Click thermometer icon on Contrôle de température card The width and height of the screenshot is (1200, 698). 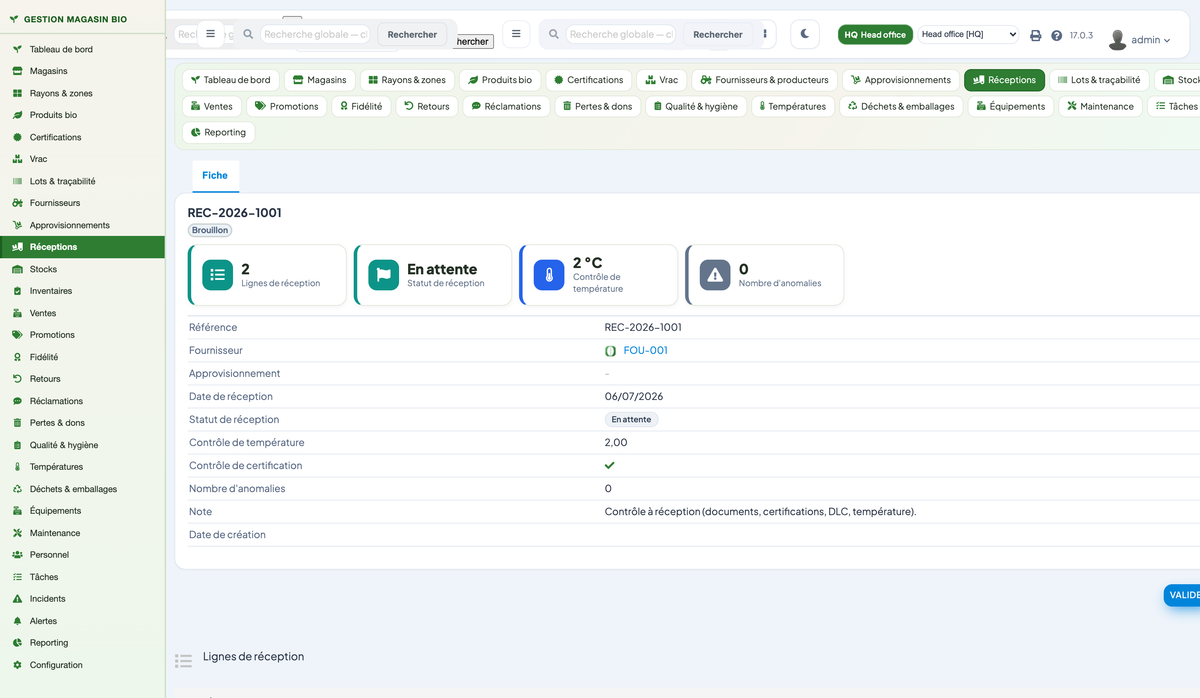pyautogui.click(x=549, y=275)
